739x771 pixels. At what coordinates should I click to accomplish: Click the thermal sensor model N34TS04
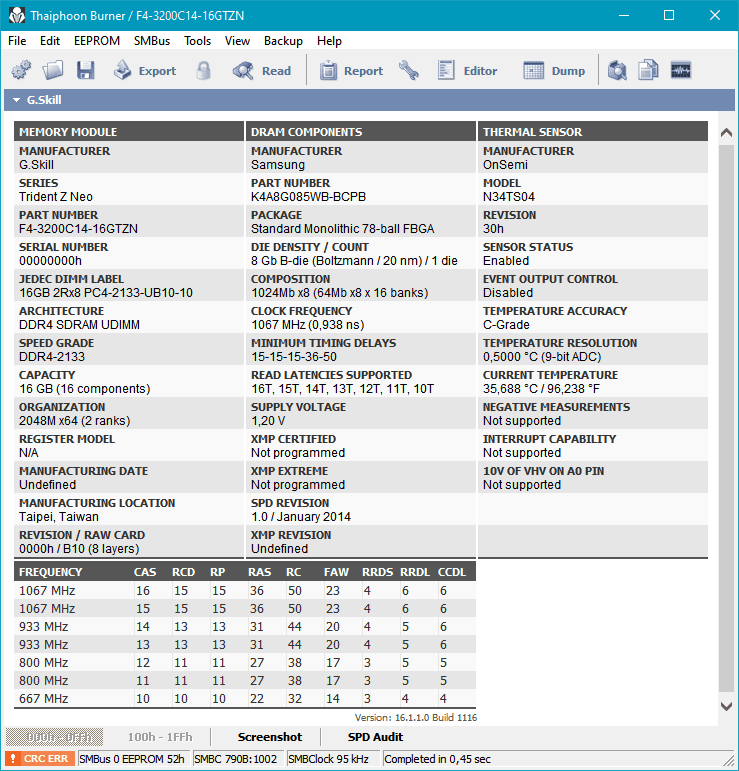click(508, 197)
